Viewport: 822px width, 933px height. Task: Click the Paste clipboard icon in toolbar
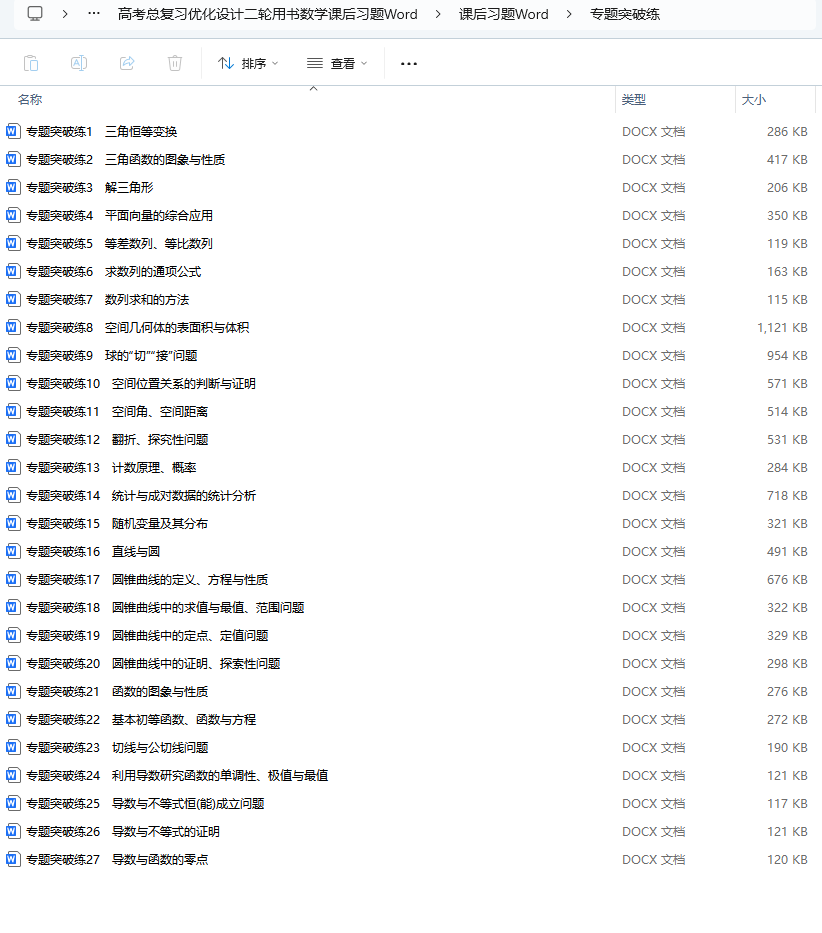pyautogui.click(x=31, y=63)
